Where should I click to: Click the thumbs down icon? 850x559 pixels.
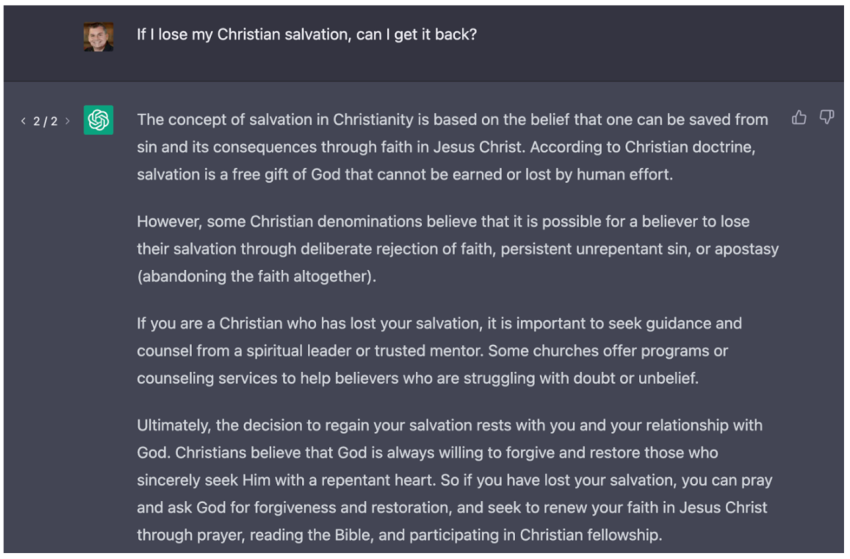827,118
